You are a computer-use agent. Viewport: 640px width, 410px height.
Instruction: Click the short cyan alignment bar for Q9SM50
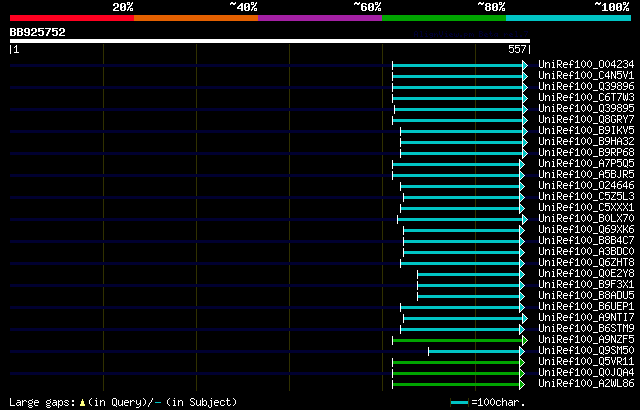click(x=476, y=351)
